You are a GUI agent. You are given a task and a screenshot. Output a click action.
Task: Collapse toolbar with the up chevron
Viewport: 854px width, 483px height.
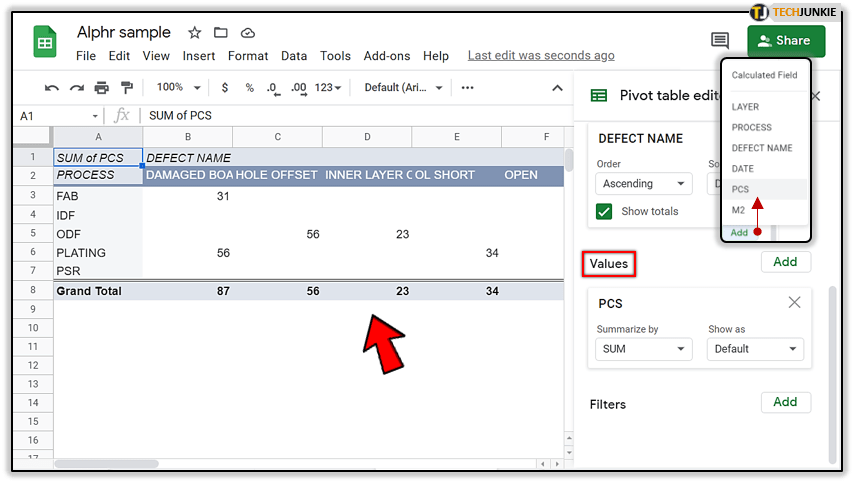pos(558,88)
